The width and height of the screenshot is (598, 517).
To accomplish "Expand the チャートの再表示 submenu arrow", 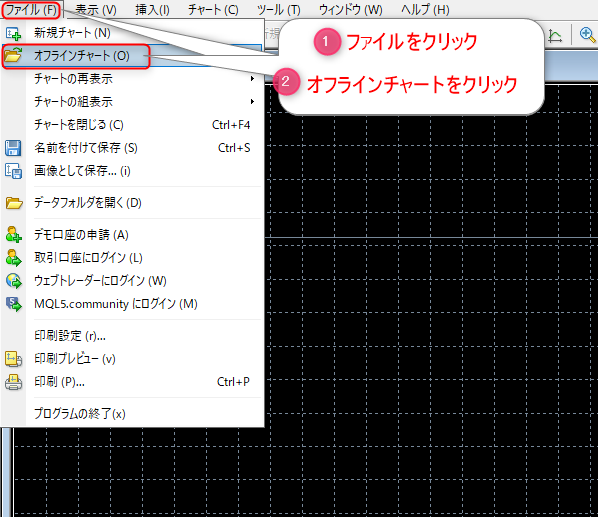I will point(252,79).
